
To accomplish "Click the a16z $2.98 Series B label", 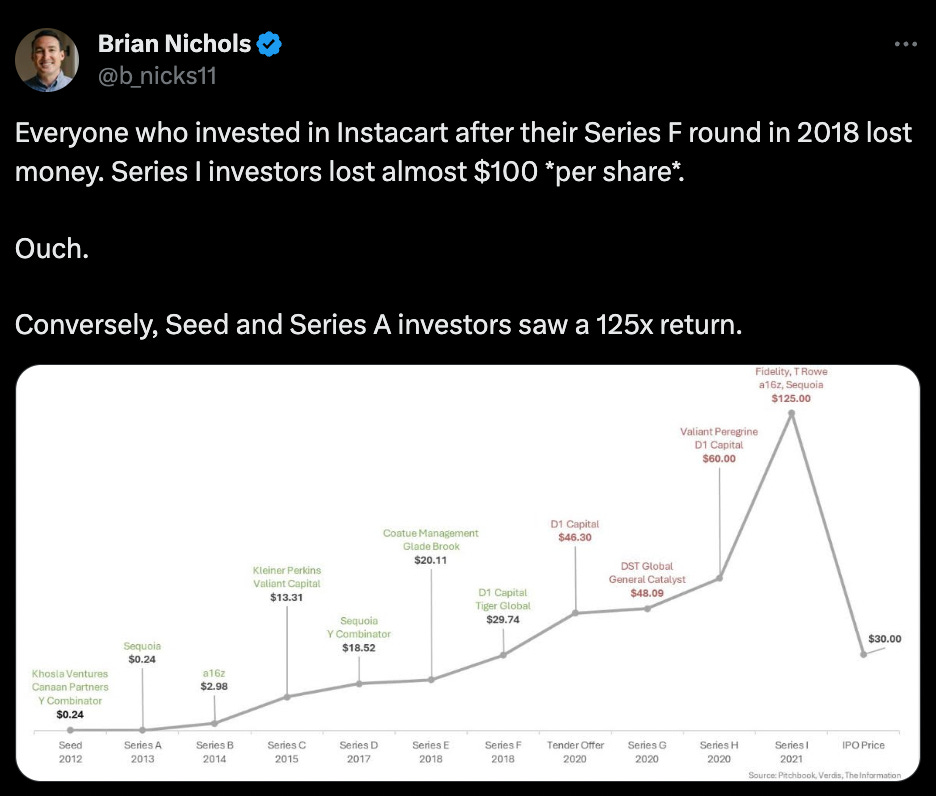I will coord(214,680).
